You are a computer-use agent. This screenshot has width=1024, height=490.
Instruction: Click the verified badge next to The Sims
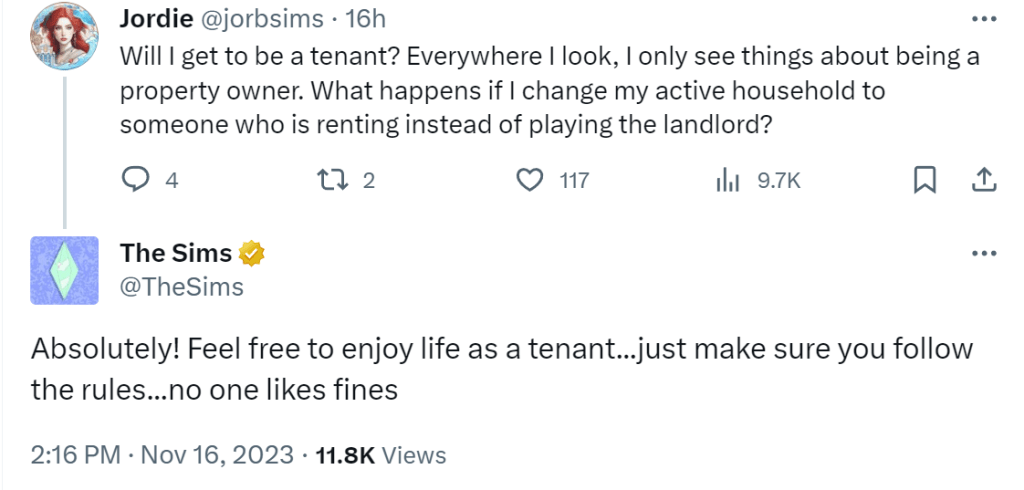(x=253, y=254)
